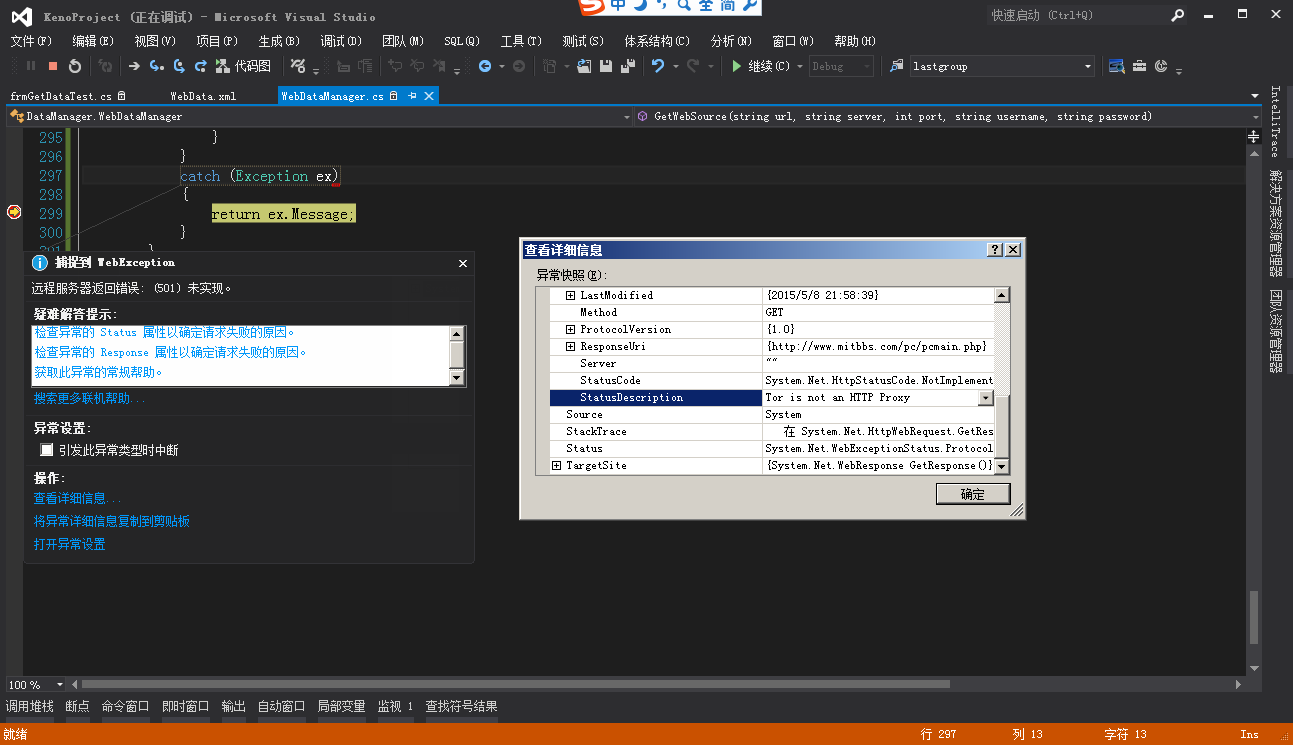
Task: Expand the TargetSite property row
Action: pos(557,466)
